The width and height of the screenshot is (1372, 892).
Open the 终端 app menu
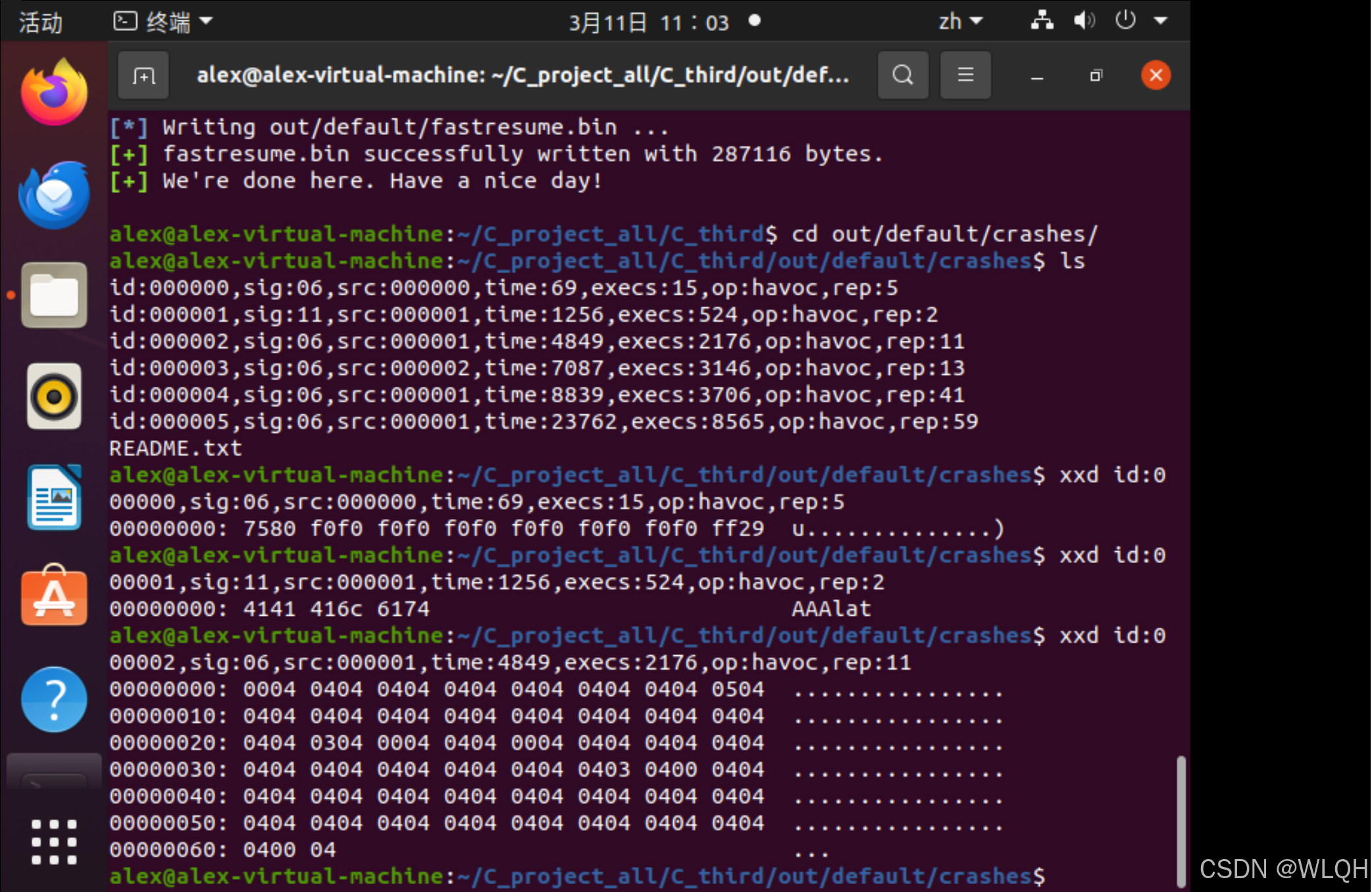click(163, 22)
